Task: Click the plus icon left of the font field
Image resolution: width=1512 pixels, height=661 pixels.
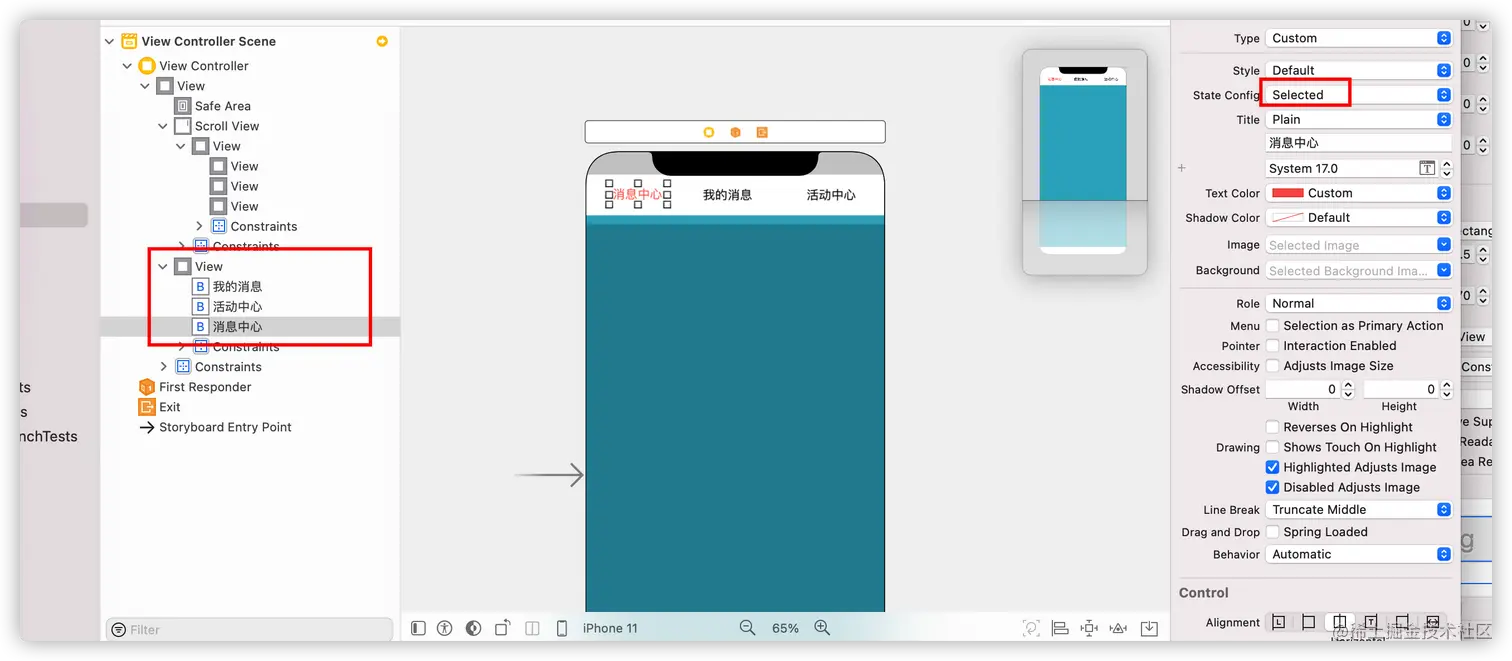Action: [x=1182, y=168]
